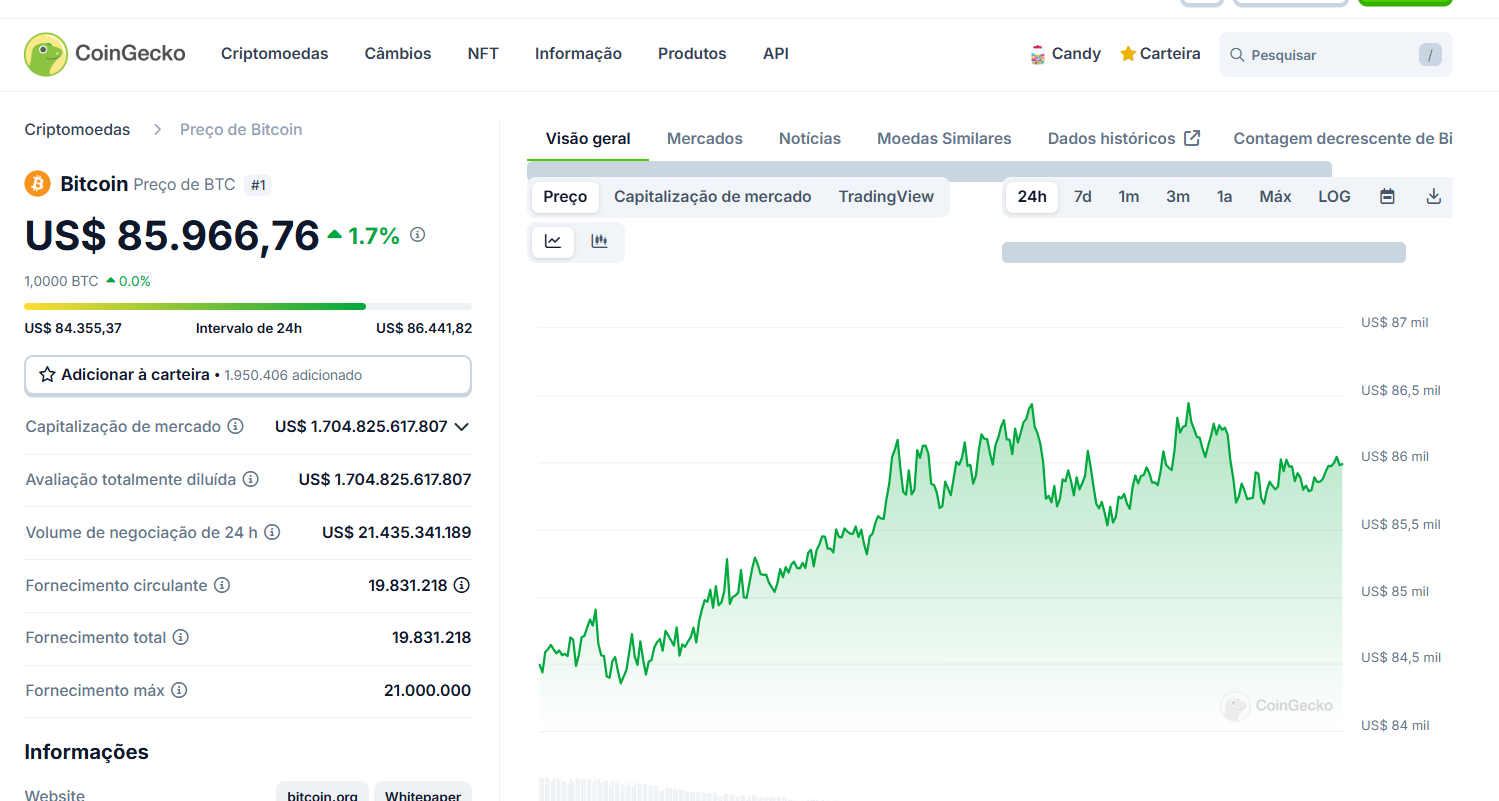Open the calendar date range picker
Viewport: 1499px width, 801px height.
click(1387, 197)
